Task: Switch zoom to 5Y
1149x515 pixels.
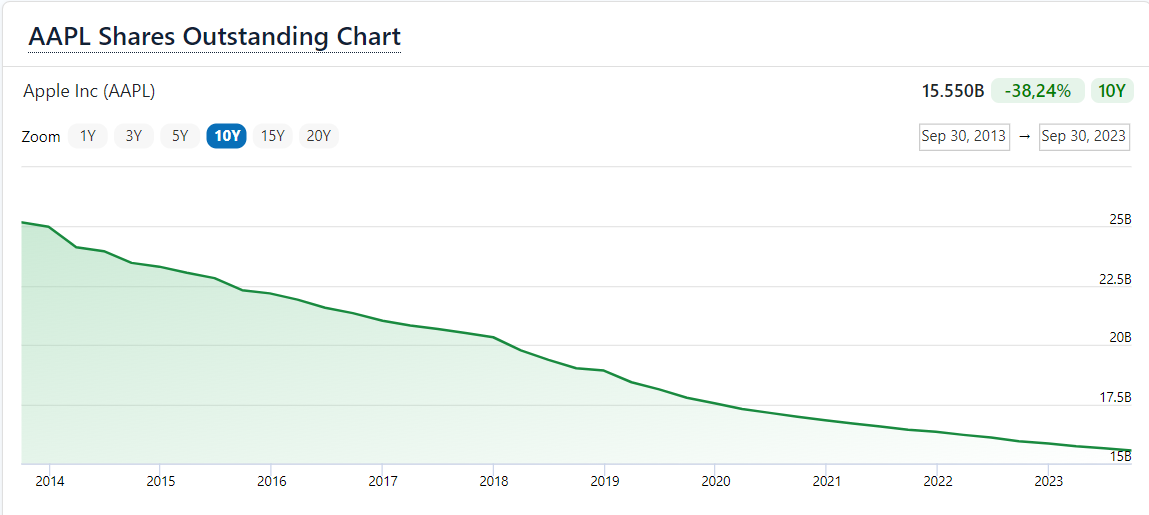Action: point(180,136)
